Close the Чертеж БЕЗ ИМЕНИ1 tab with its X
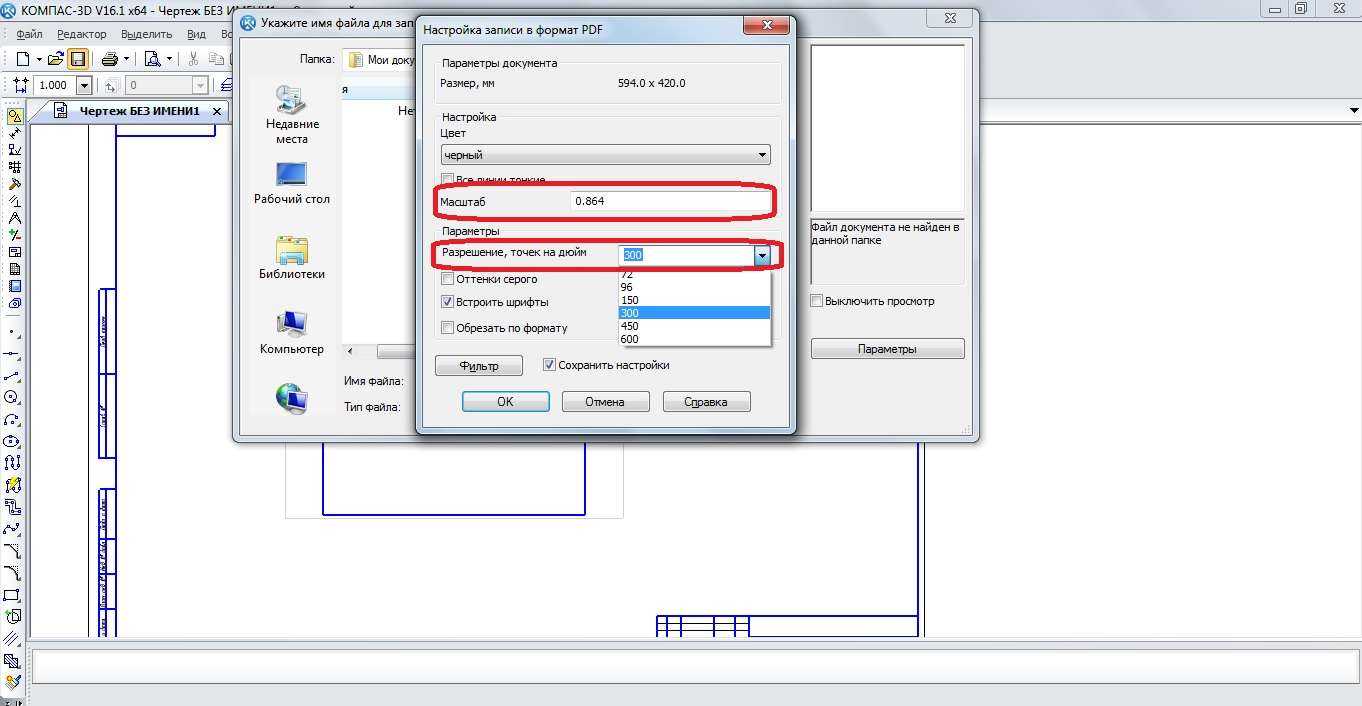The width and height of the screenshot is (1362, 706). (217, 112)
